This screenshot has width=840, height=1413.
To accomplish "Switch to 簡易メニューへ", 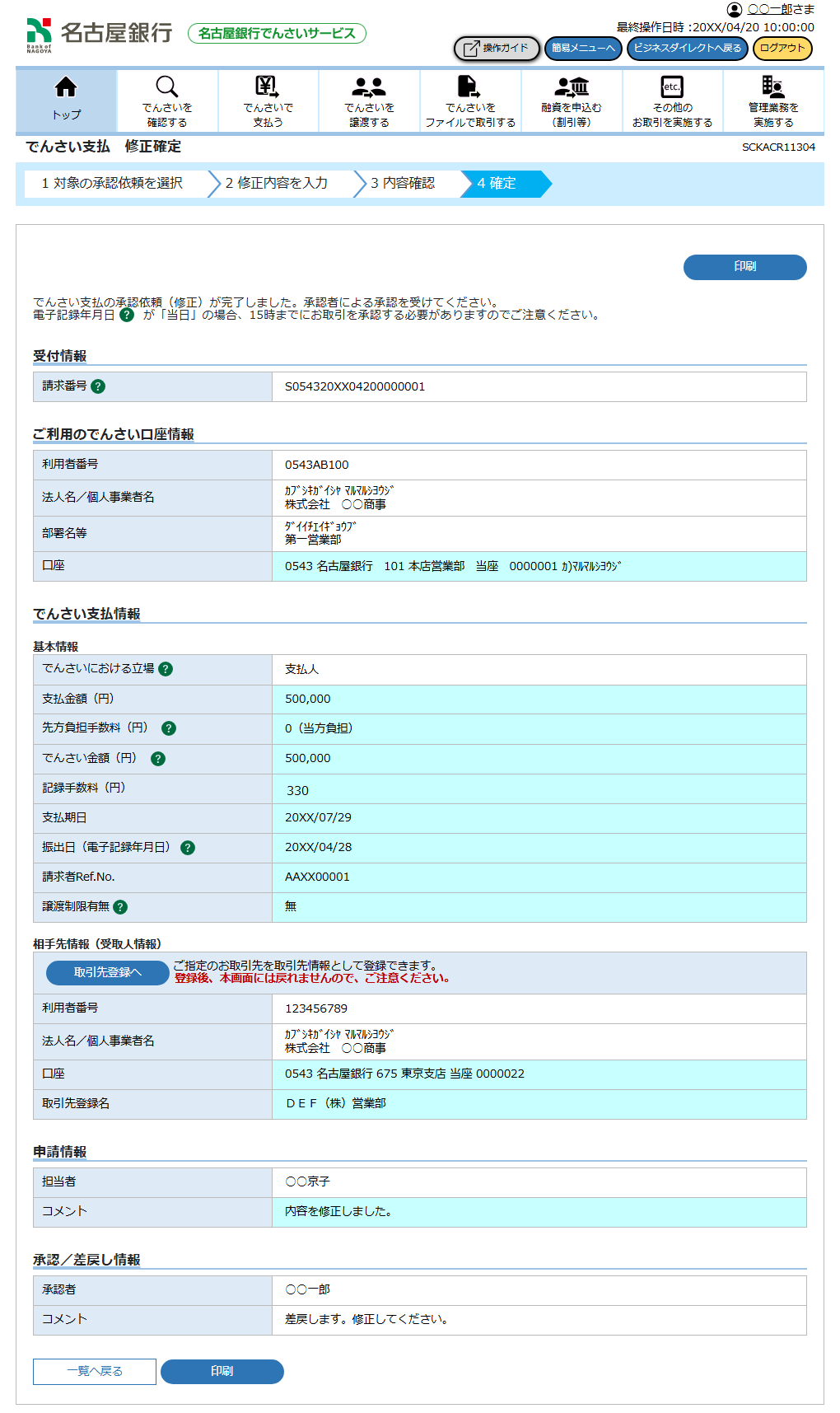I will (583, 49).
